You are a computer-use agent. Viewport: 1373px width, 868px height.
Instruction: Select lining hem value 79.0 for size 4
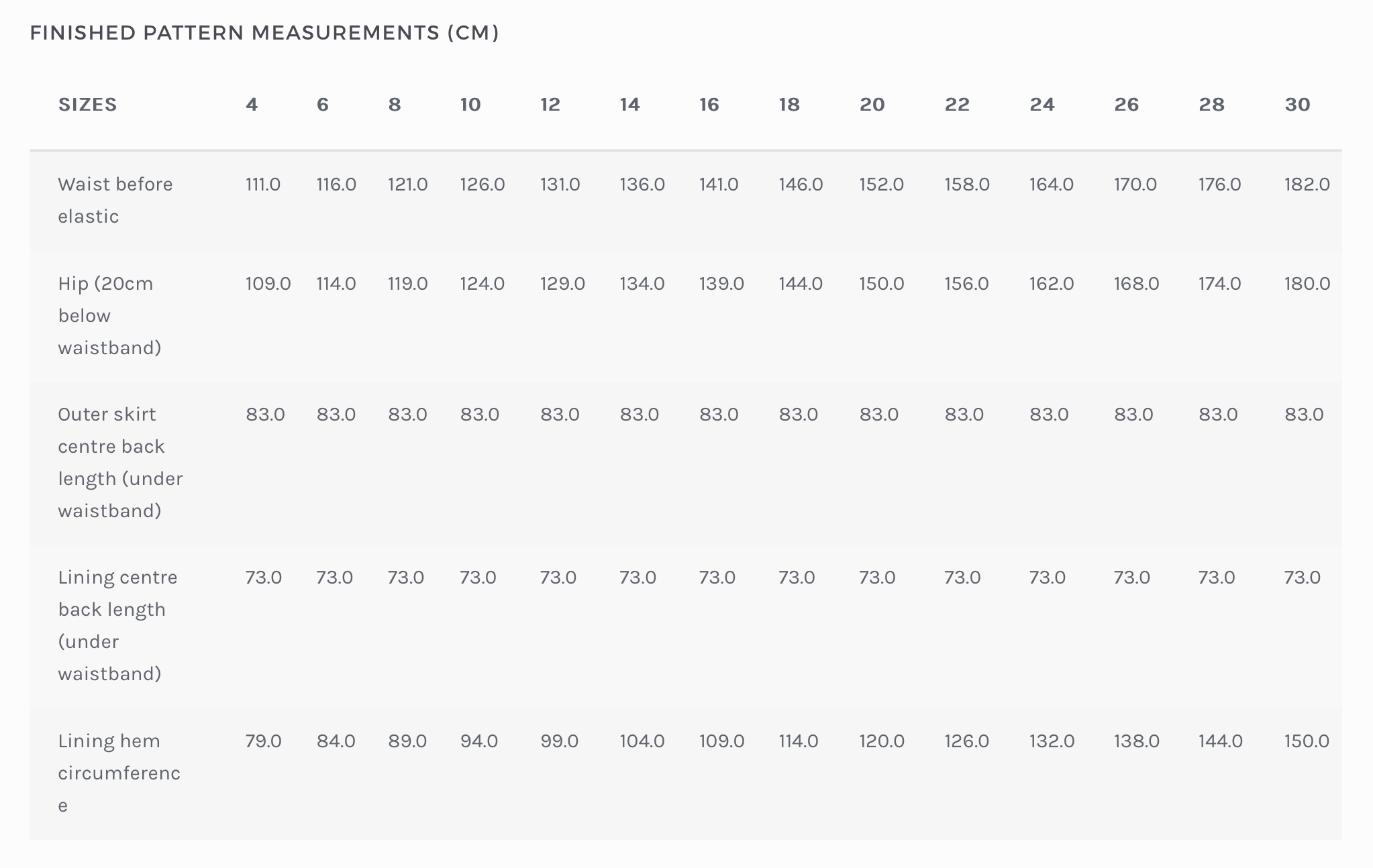tap(263, 741)
